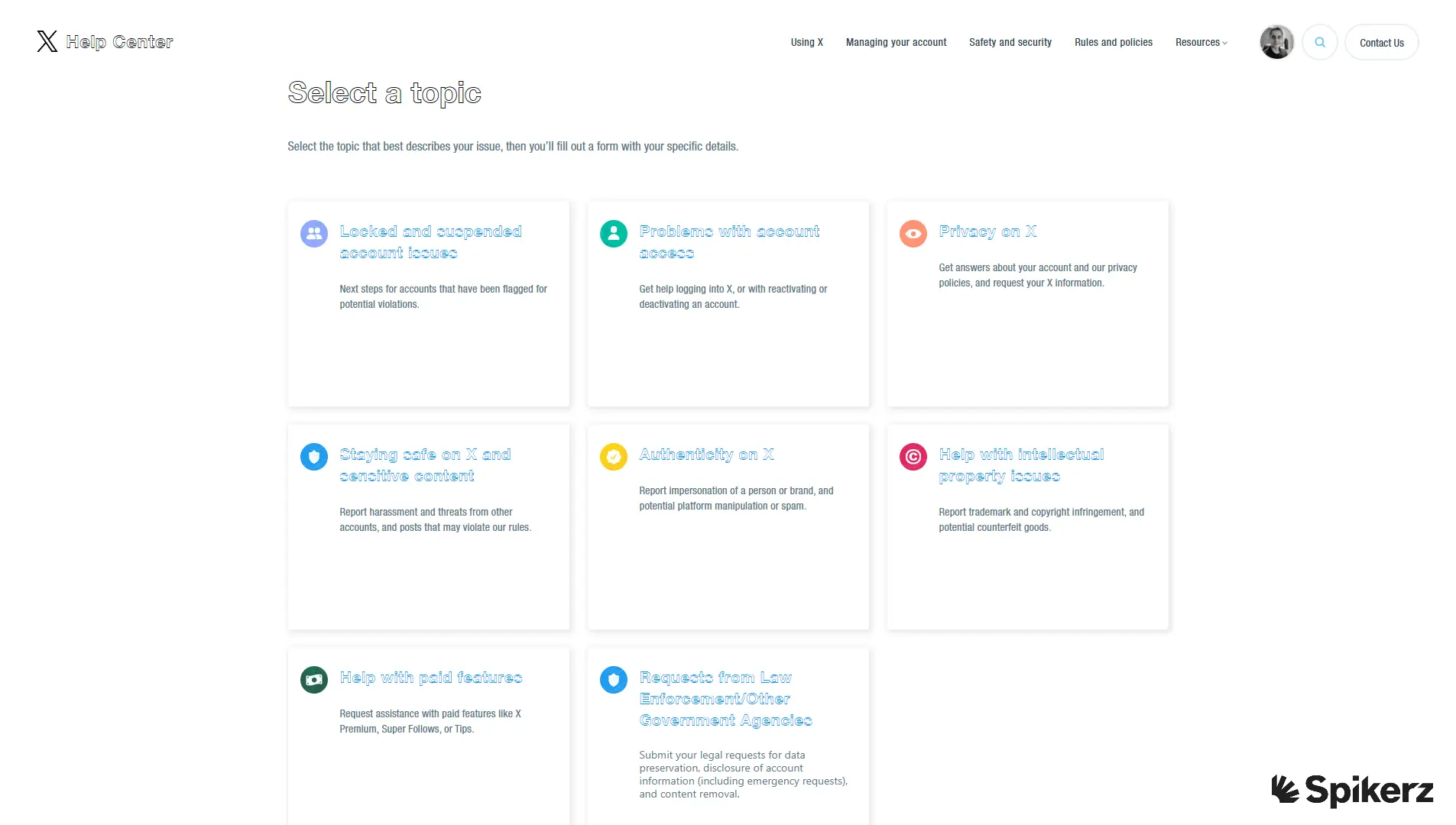The image size is (1456, 825).
Task: Click text 'Submit your legal requests for data'
Action: point(722,755)
